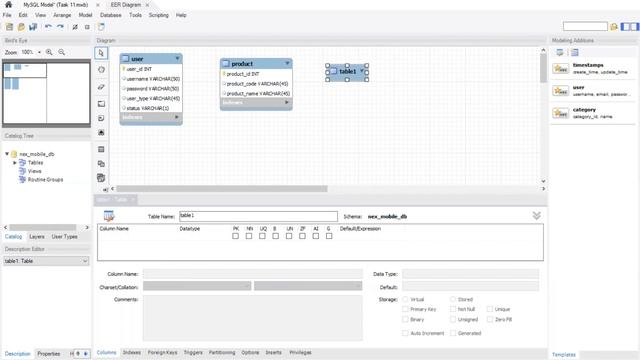Open the Zoom percentage dropdown
Viewport: 640px width, 360px height.
(39, 52)
